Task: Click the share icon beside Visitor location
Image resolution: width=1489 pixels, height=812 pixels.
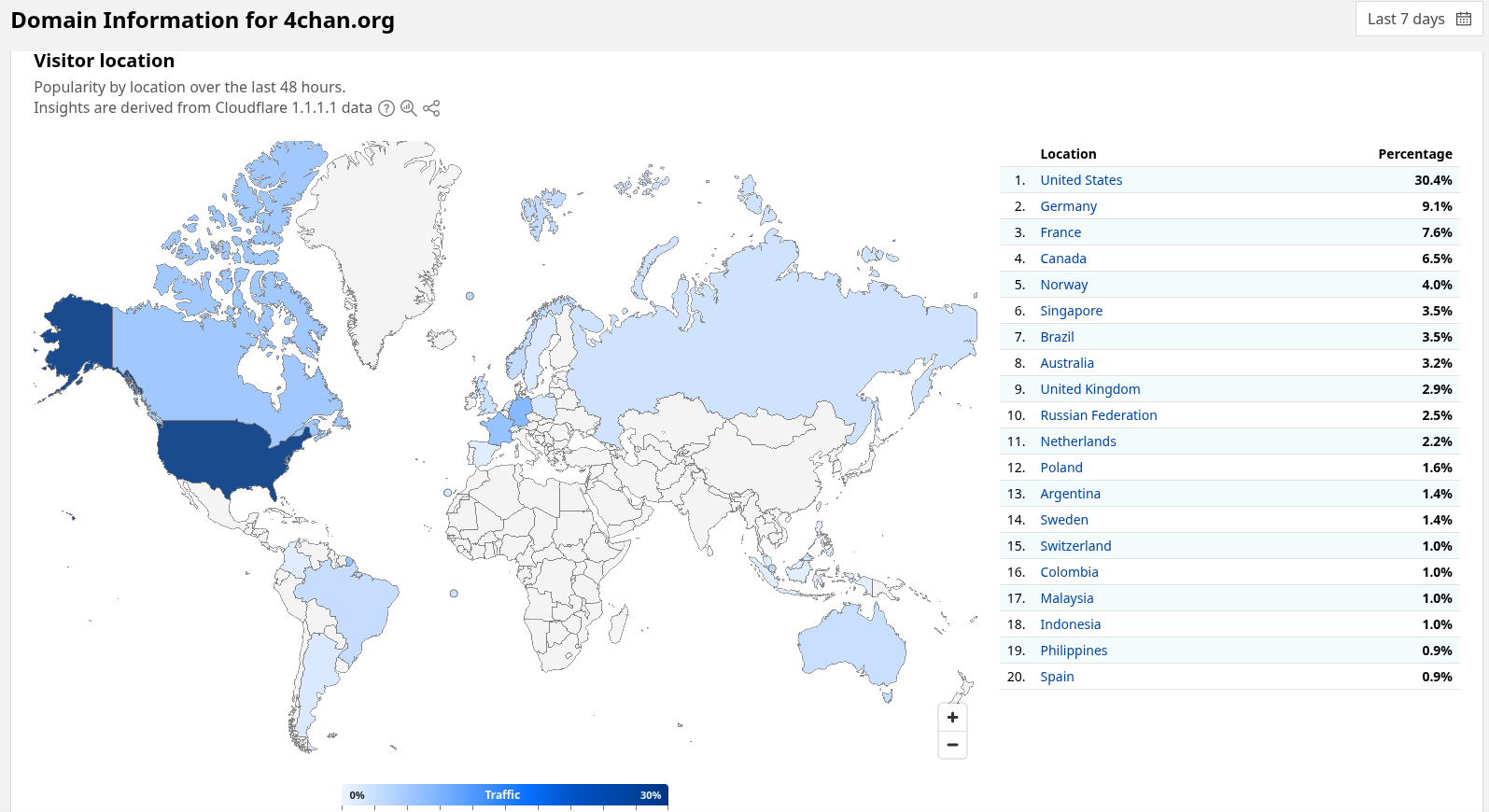Action: pyautogui.click(x=431, y=108)
